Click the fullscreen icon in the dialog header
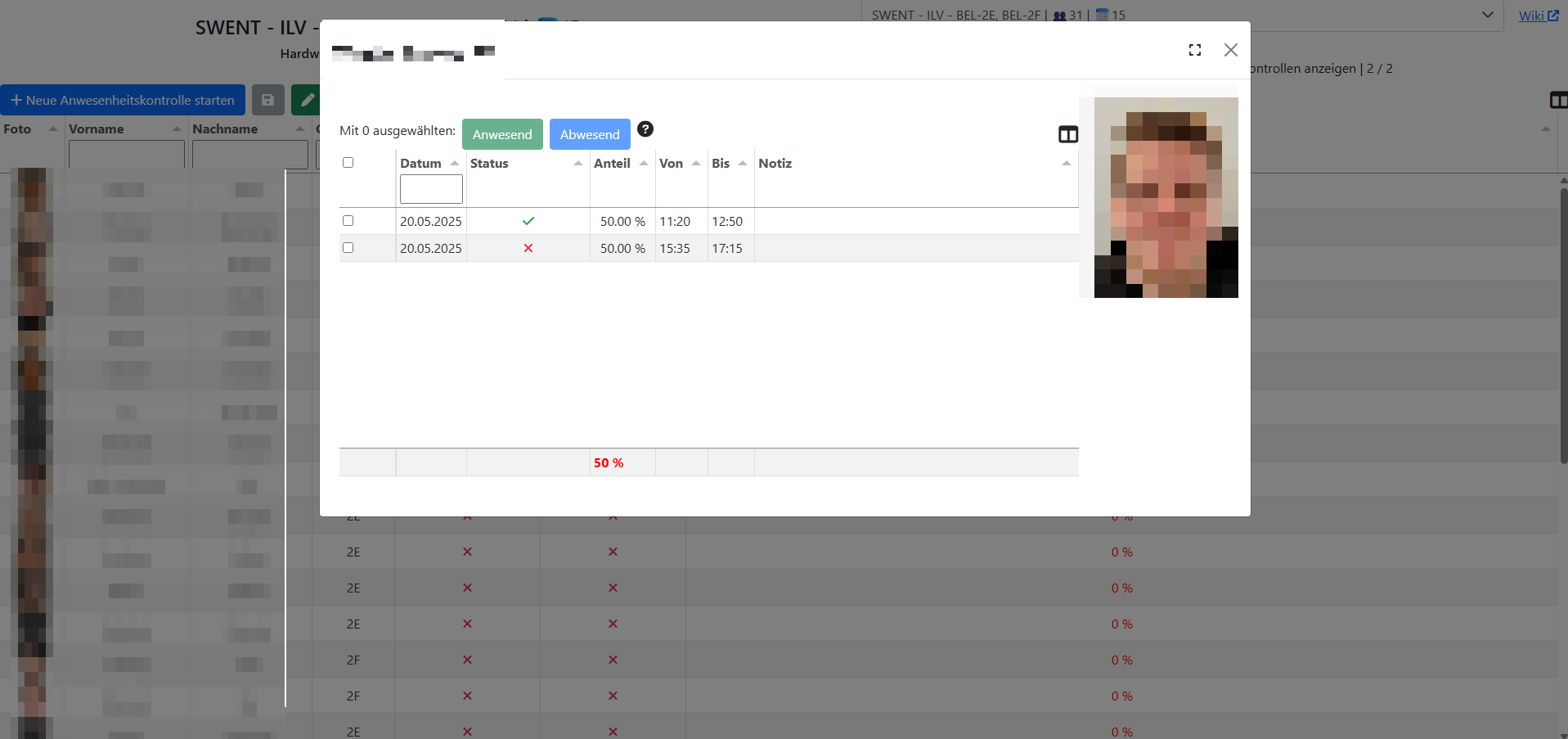Image resolution: width=1568 pixels, height=739 pixels. click(1194, 50)
